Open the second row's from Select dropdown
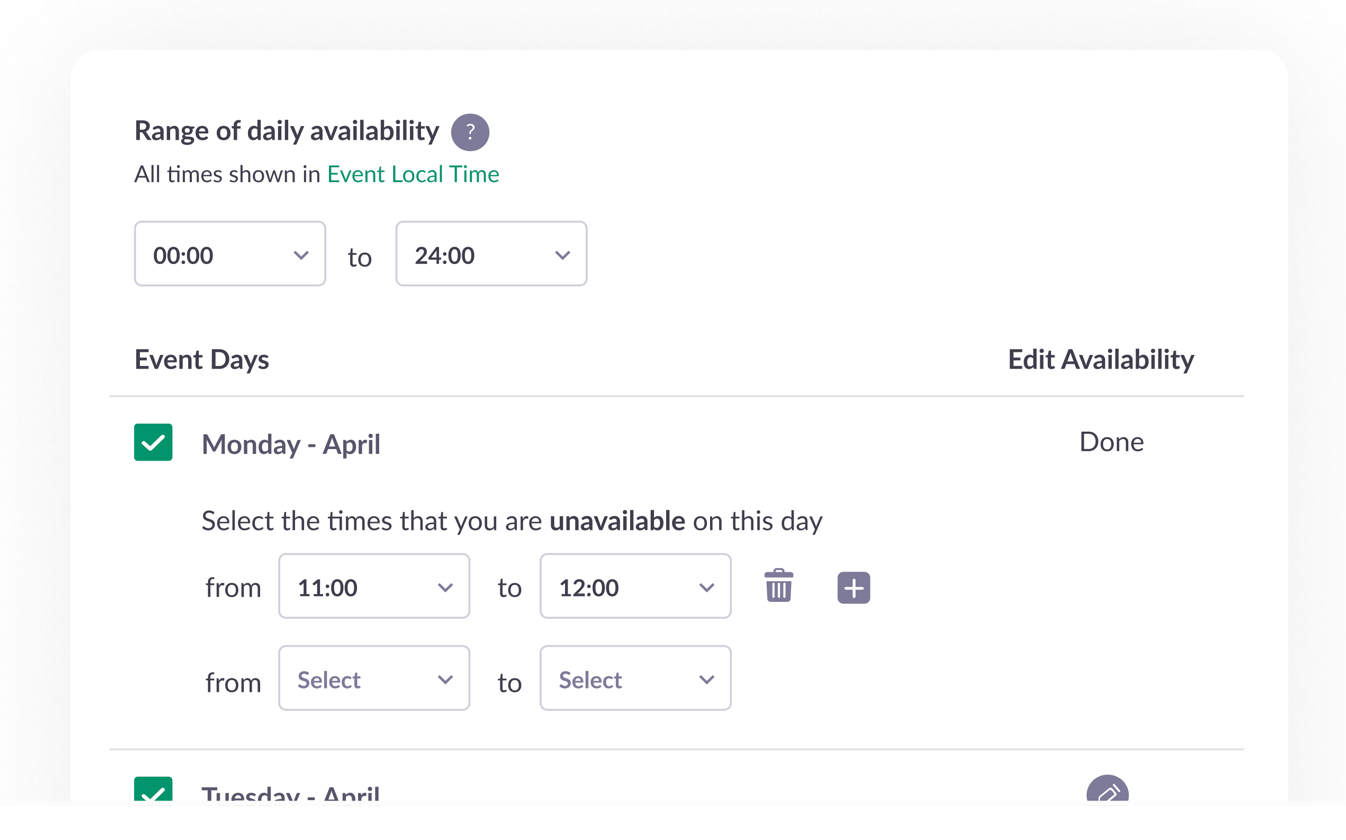Screen dimensions: 1346x840 [x=374, y=678]
